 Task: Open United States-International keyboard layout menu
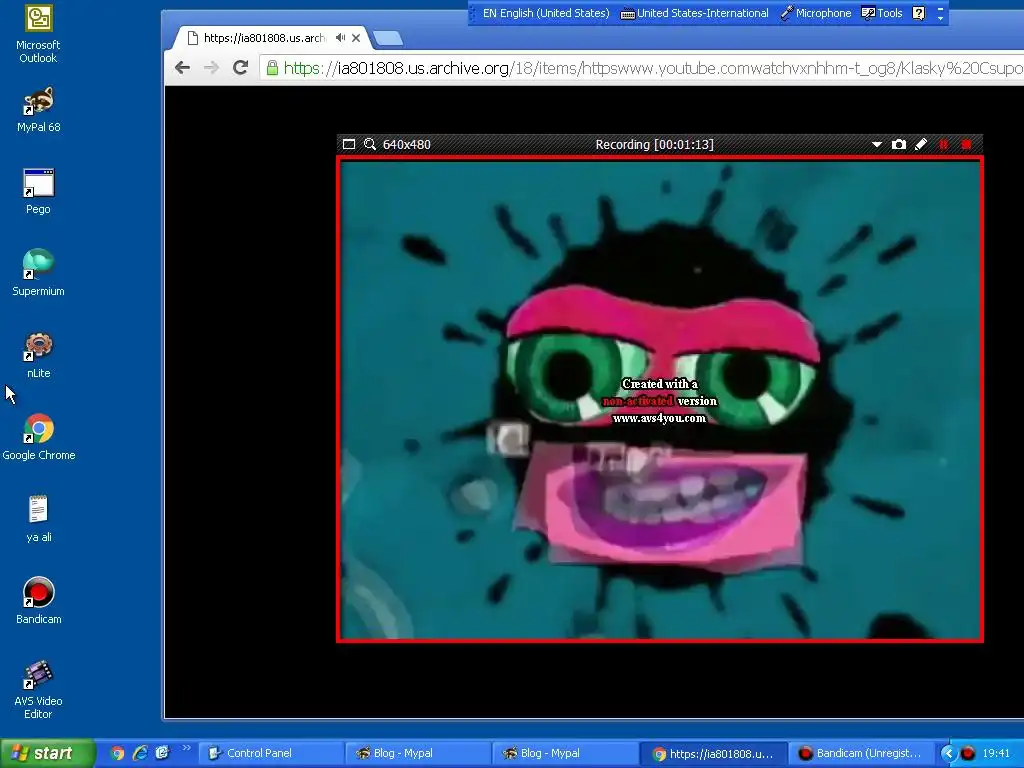(694, 13)
